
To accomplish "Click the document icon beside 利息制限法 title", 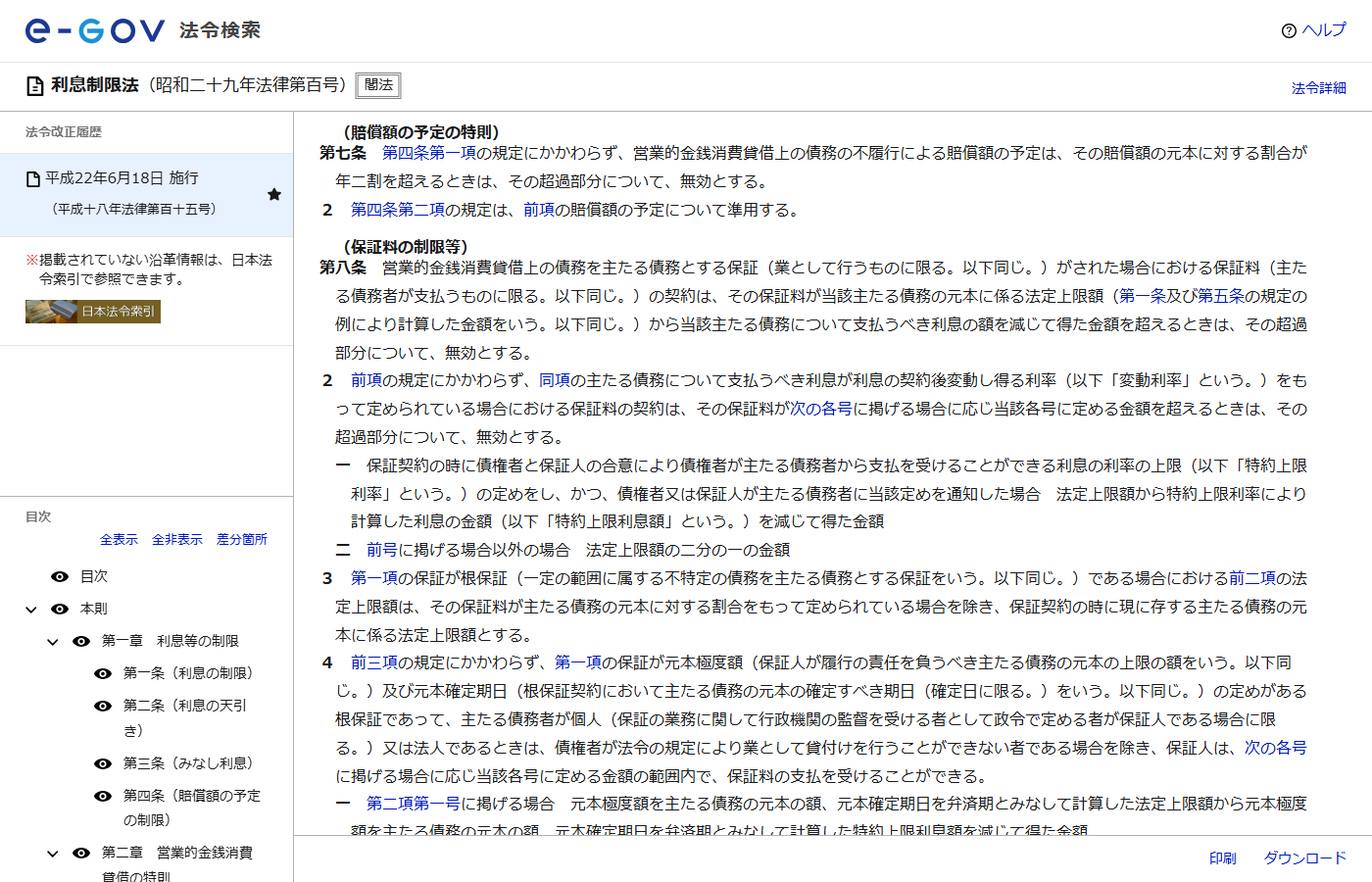I will (x=34, y=86).
